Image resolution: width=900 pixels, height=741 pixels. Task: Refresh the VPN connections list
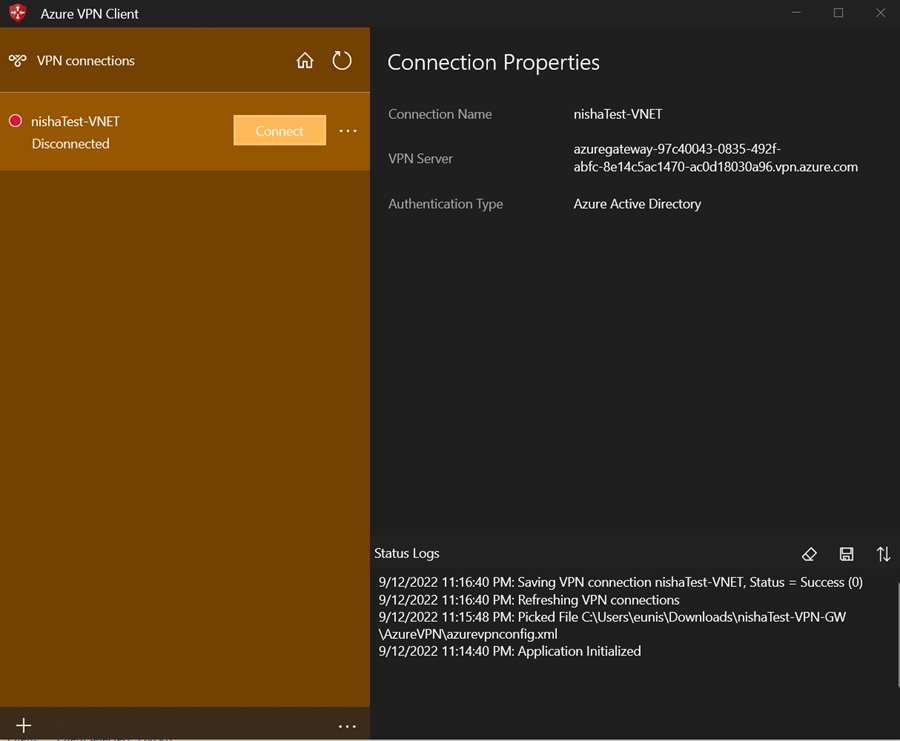pos(342,60)
